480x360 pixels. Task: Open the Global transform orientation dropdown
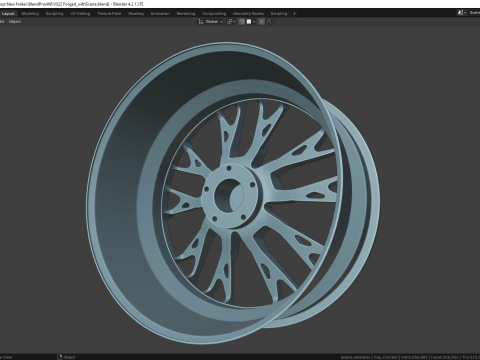point(211,22)
